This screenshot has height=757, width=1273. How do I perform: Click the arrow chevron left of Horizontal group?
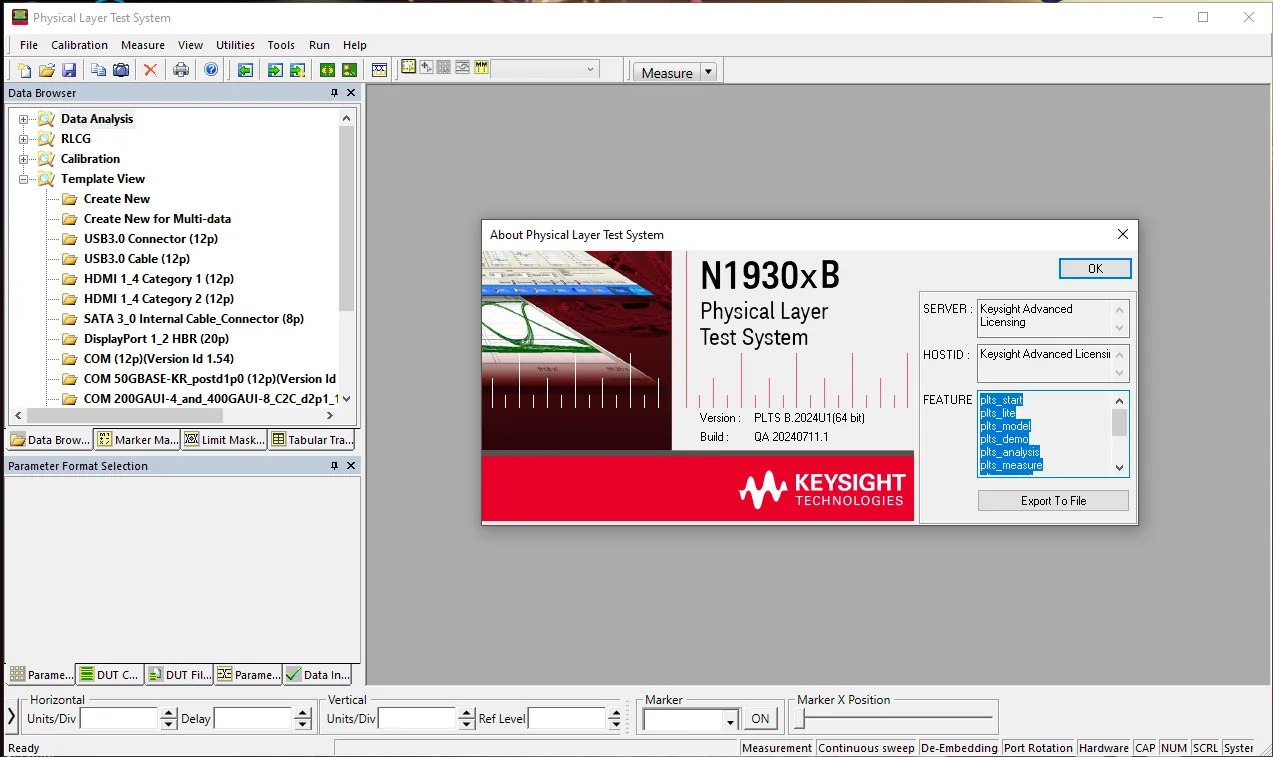12,716
